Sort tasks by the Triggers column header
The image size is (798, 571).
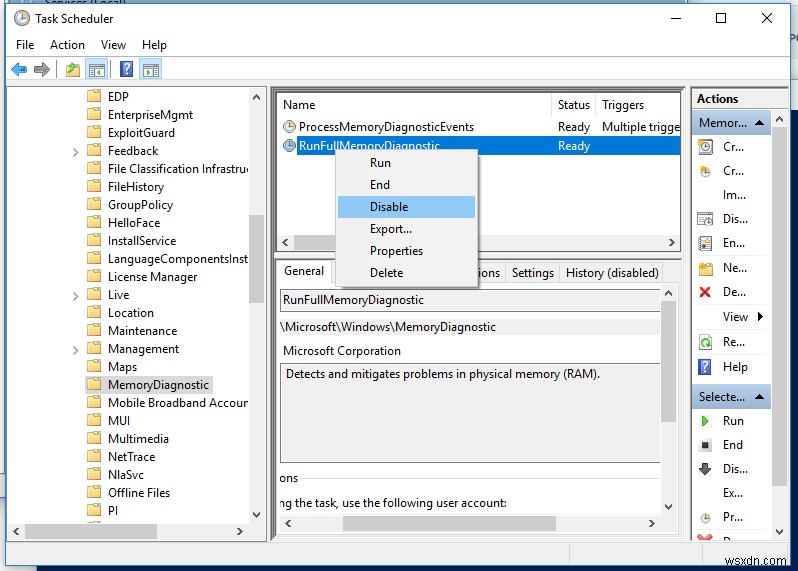point(638,105)
